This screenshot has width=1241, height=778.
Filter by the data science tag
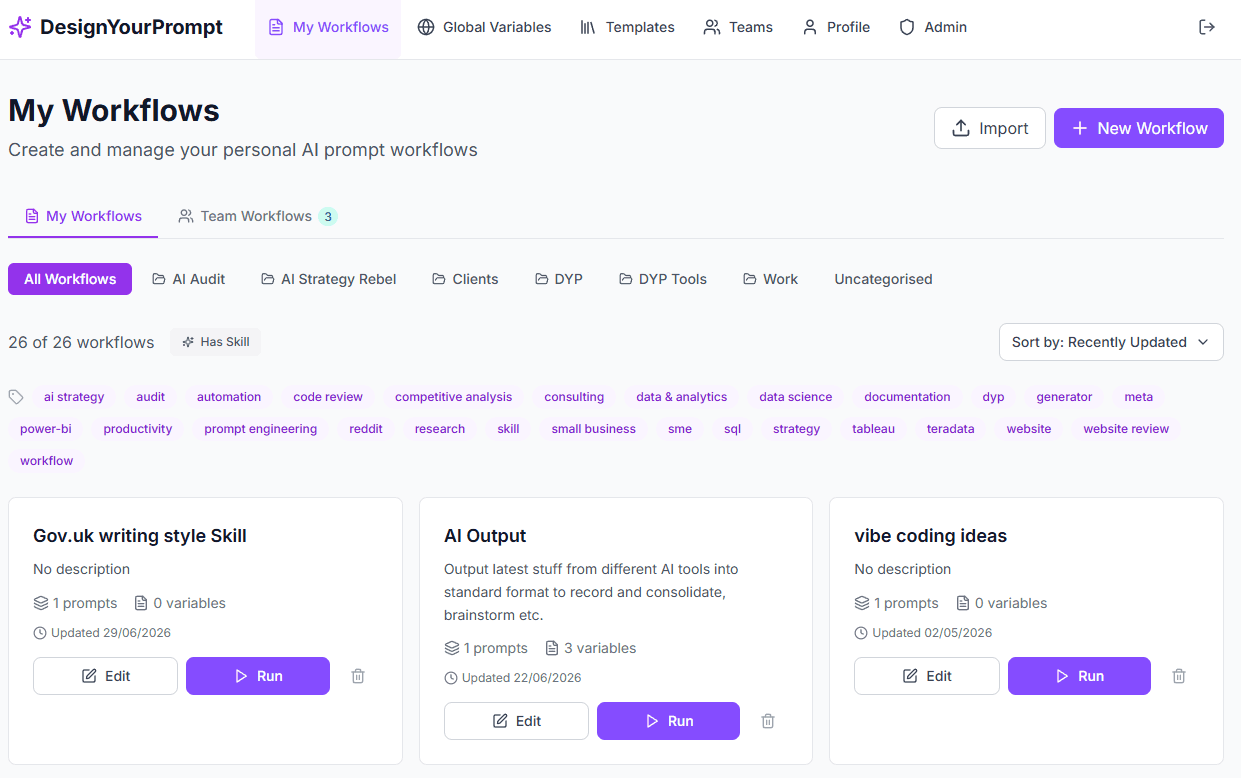[796, 397]
